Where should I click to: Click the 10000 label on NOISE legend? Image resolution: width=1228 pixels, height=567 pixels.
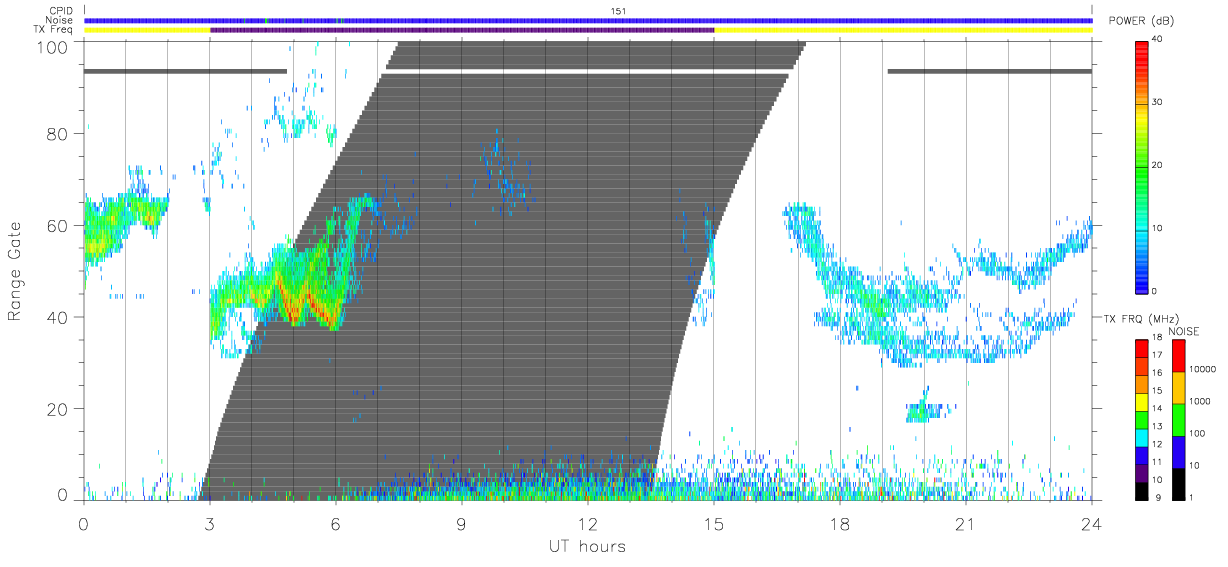1201,369
